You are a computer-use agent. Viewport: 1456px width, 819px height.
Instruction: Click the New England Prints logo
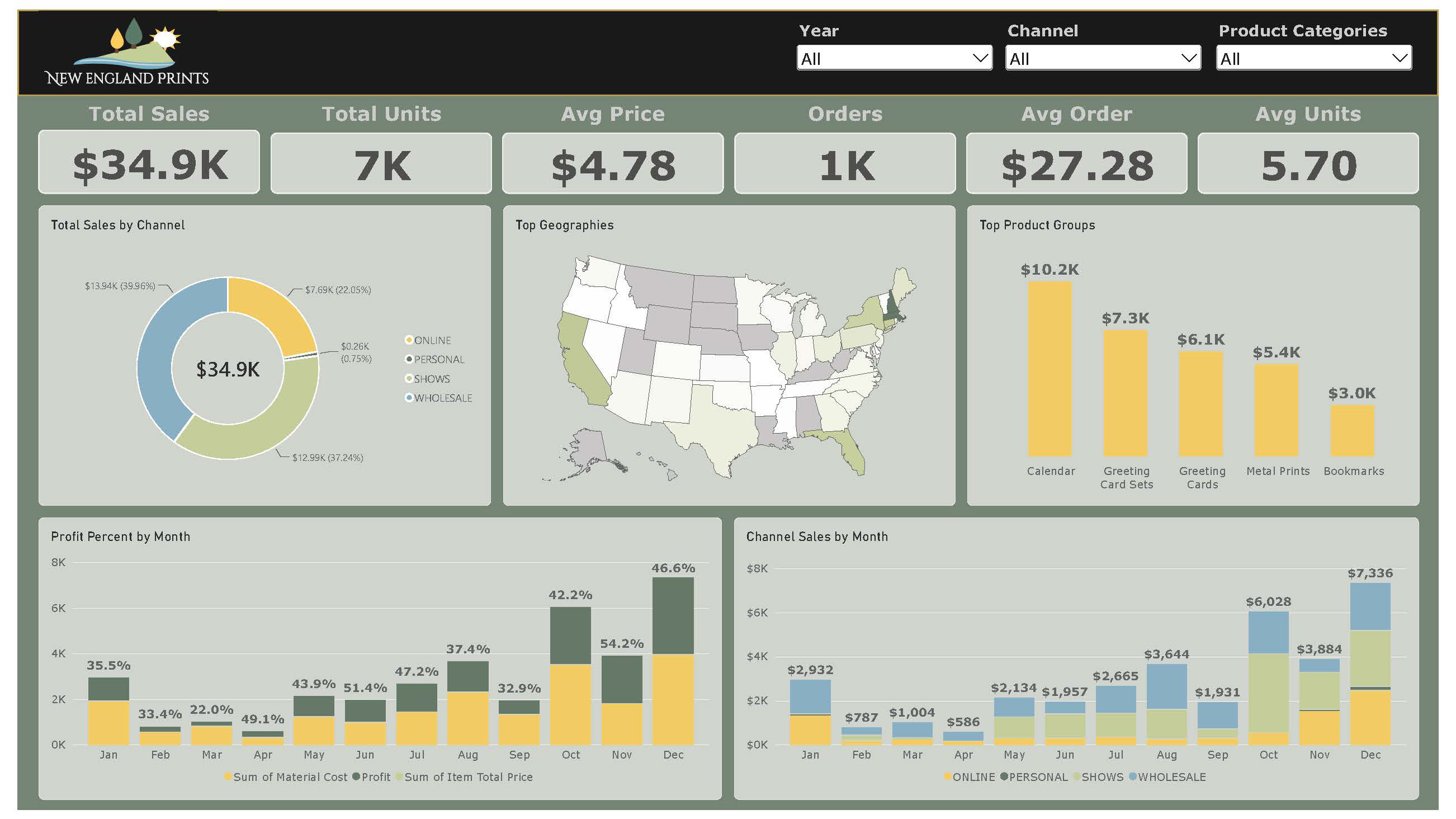click(x=127, y=52)
